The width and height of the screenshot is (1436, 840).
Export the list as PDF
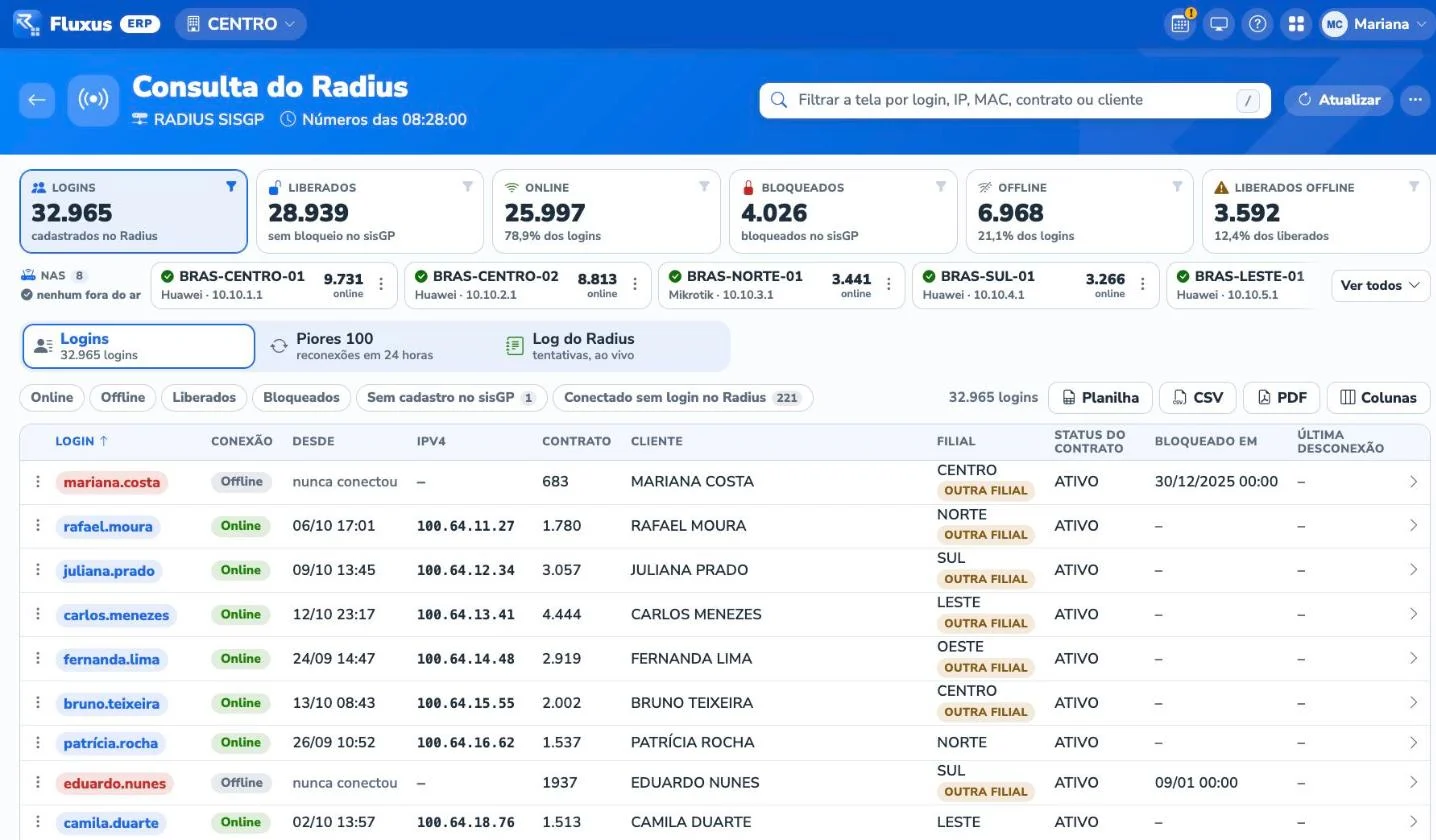tap(1282, 398)
